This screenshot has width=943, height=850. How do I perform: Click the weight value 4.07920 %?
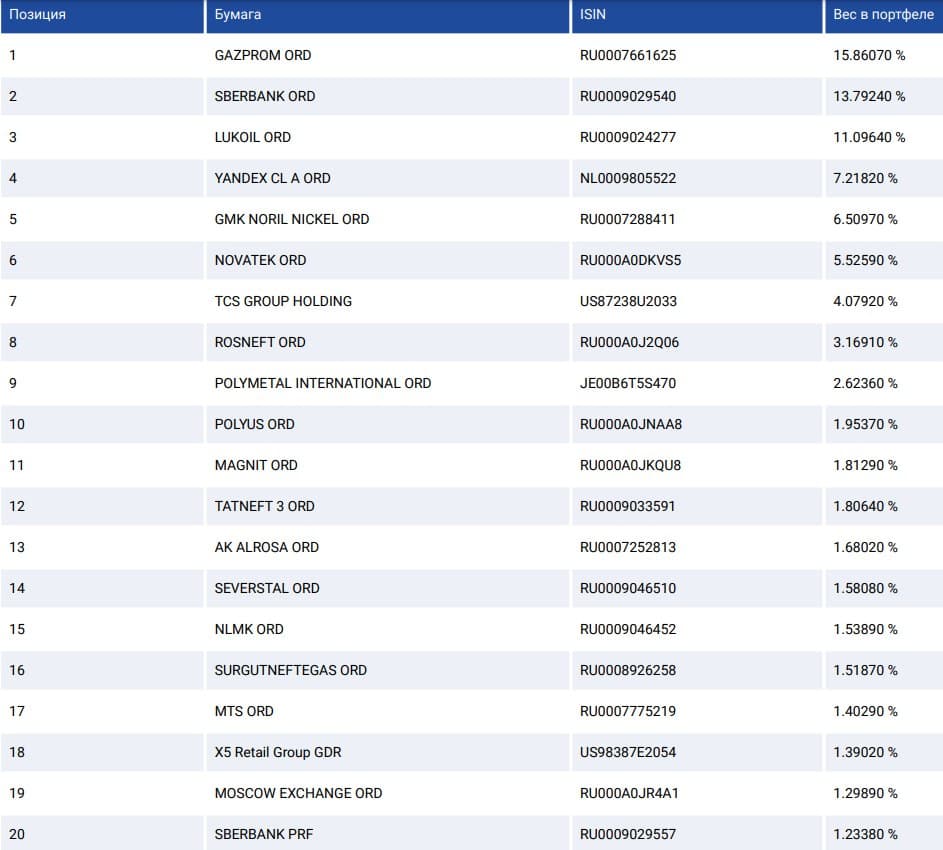click(x=865, y=301)
